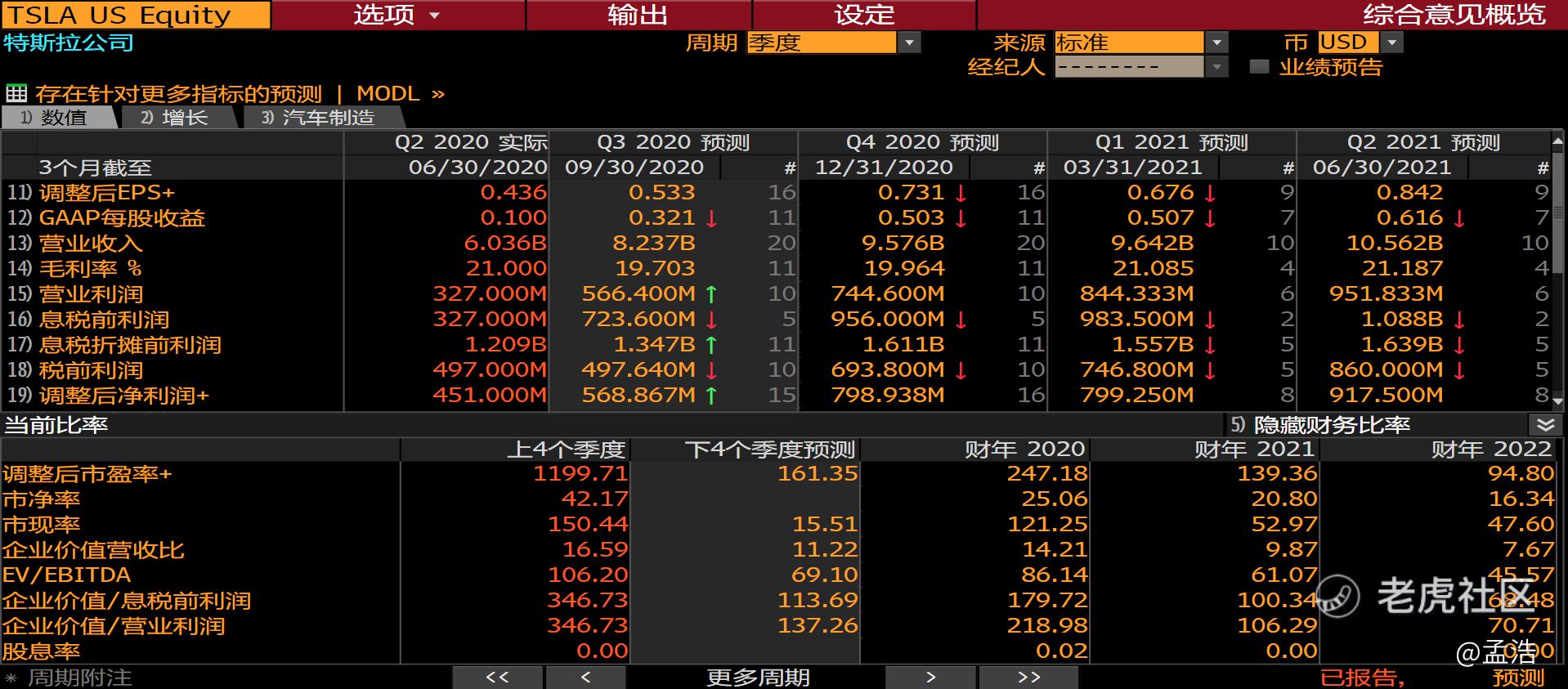This screenshot has width=1568, height=689.
Task: Jump to last period with >> button
Action: [x=1028, y=678]
